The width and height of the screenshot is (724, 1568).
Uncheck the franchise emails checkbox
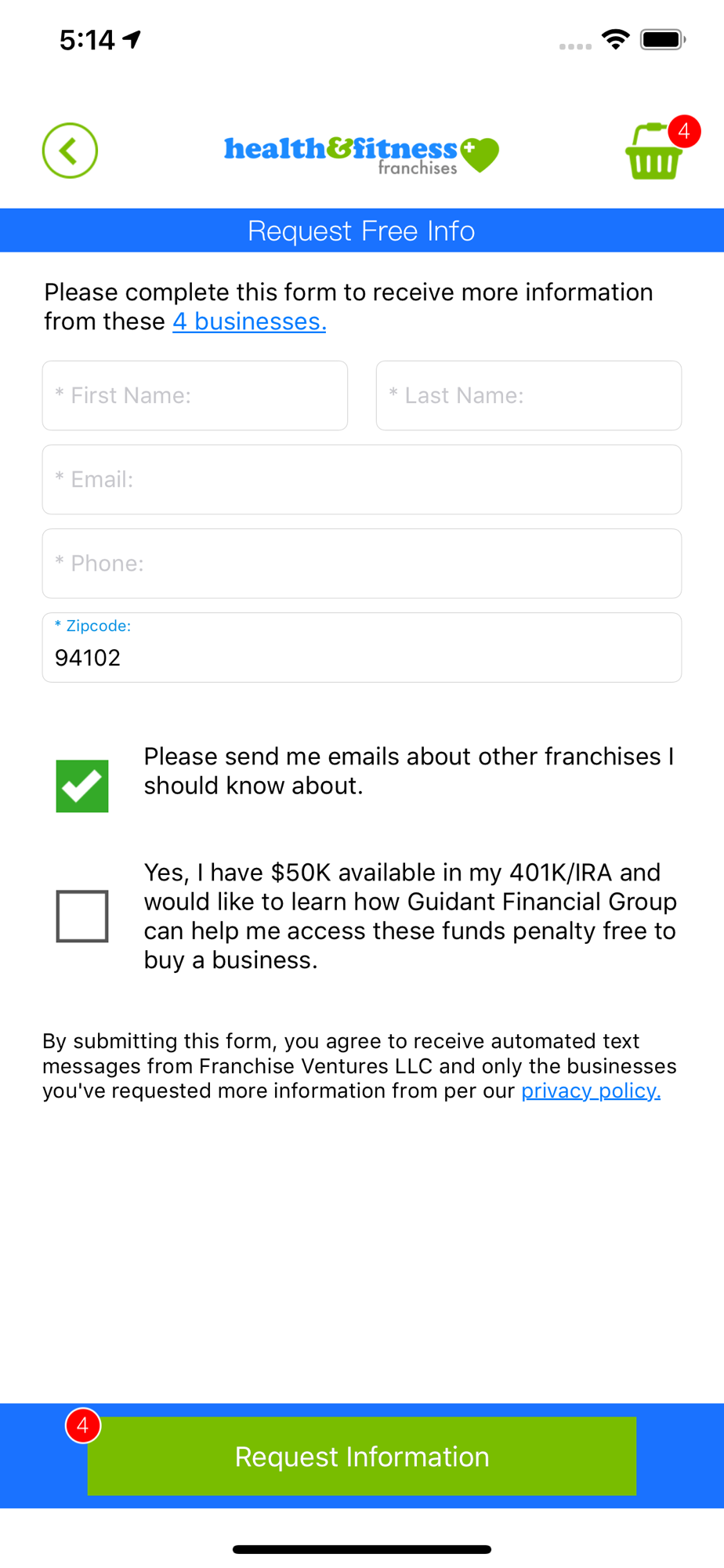(x=82, y=786)
